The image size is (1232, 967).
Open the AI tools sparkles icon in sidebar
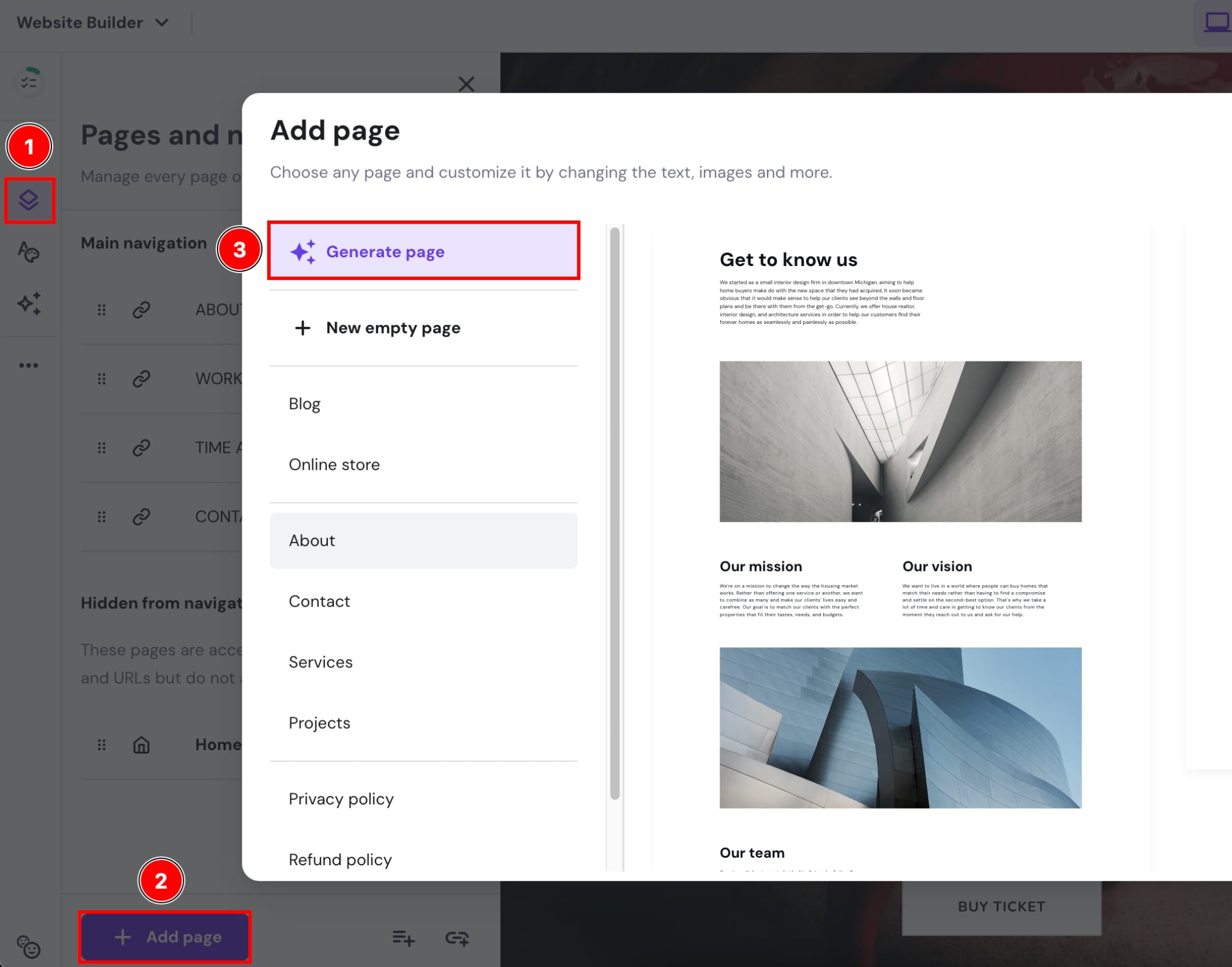[29, 303]
